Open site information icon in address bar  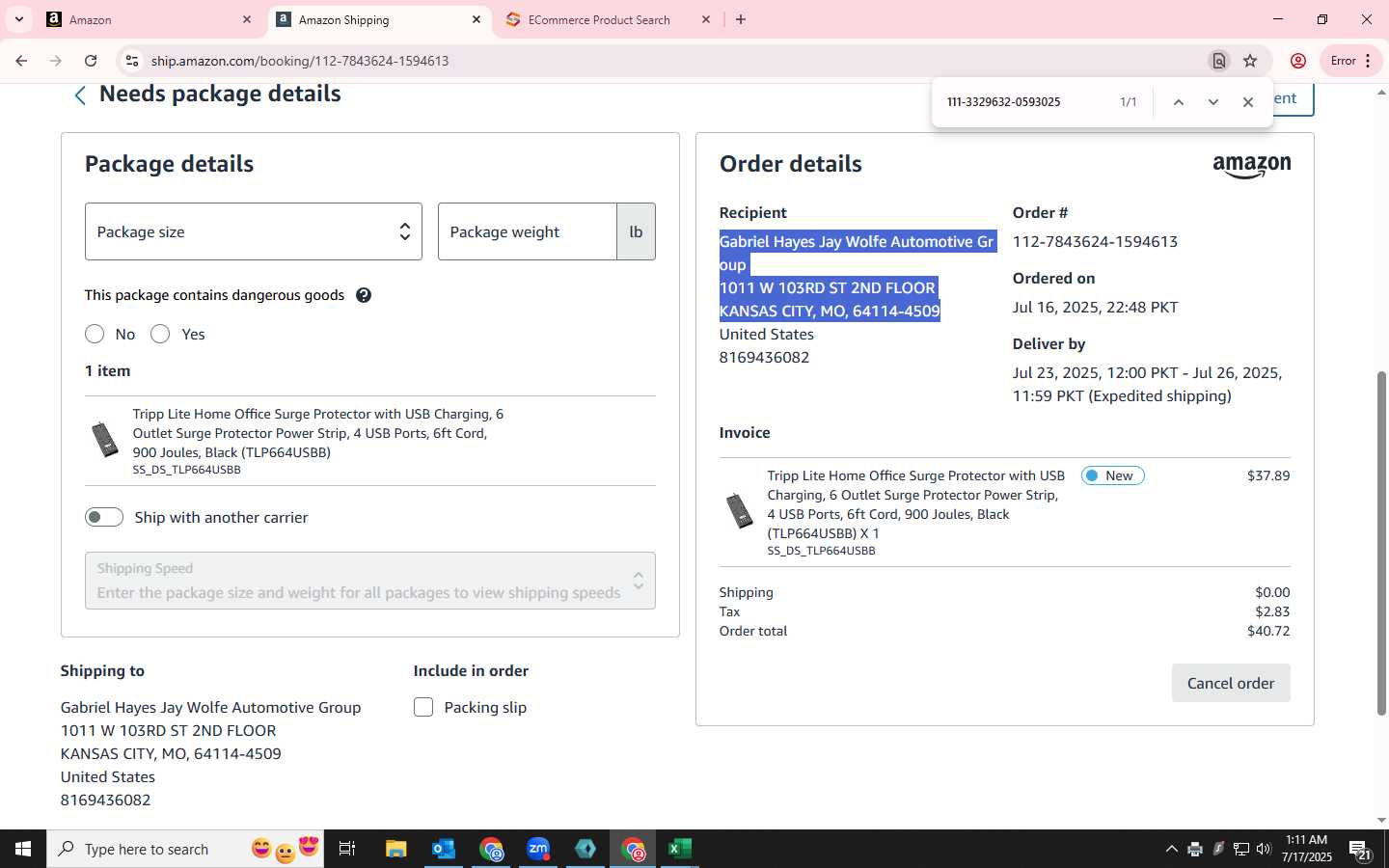[132, 61]
